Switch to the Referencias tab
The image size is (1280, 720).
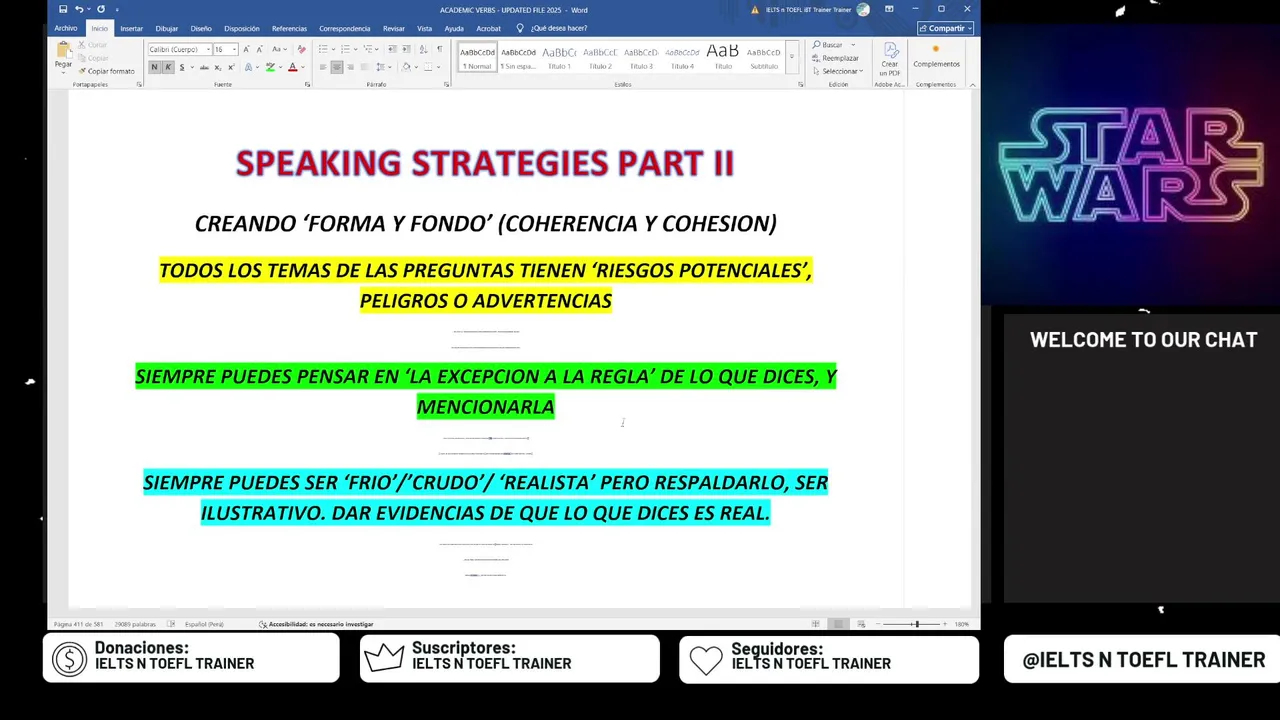tap(290, 28)
